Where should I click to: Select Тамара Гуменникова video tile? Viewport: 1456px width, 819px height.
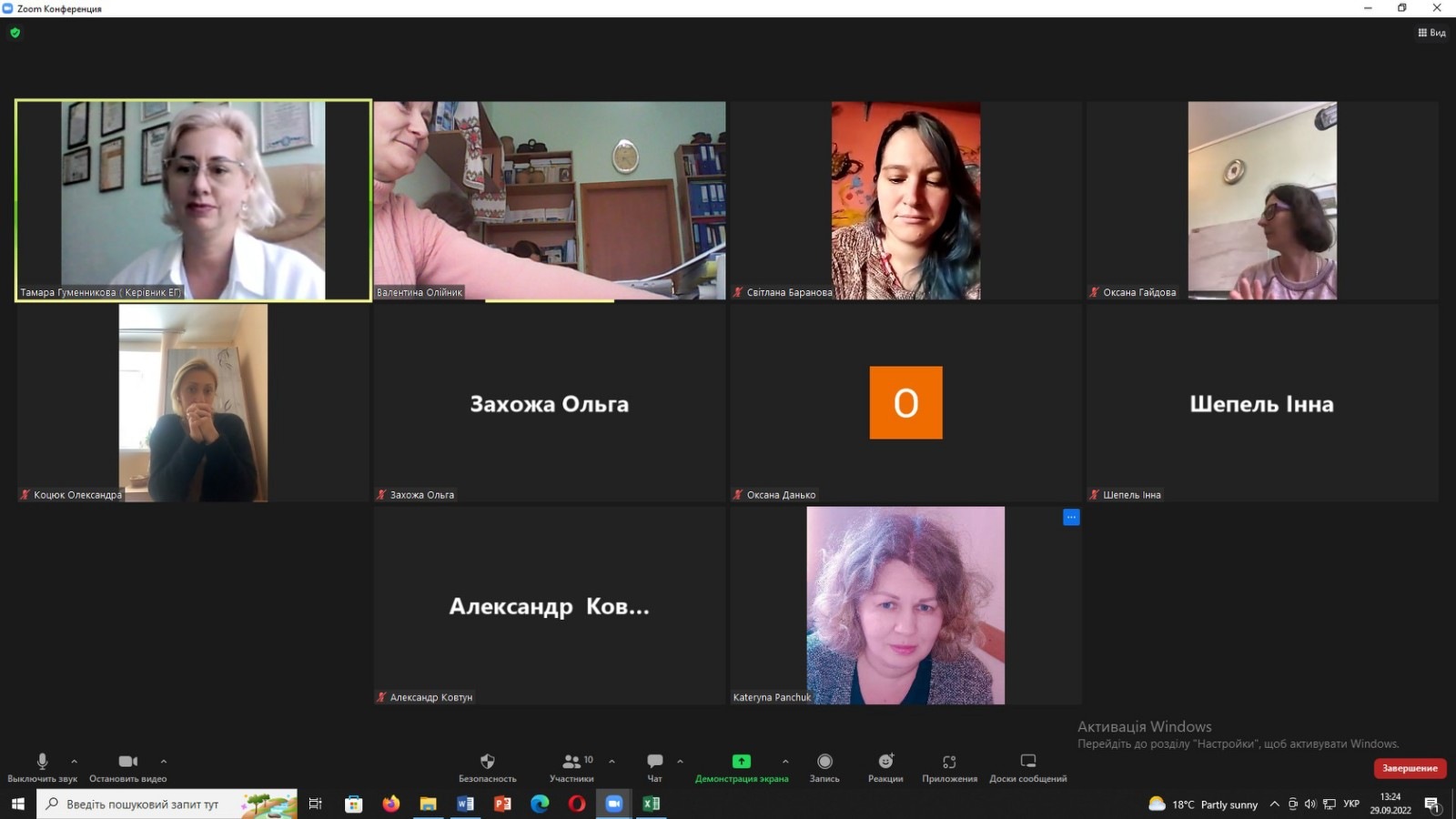[193, 200]
